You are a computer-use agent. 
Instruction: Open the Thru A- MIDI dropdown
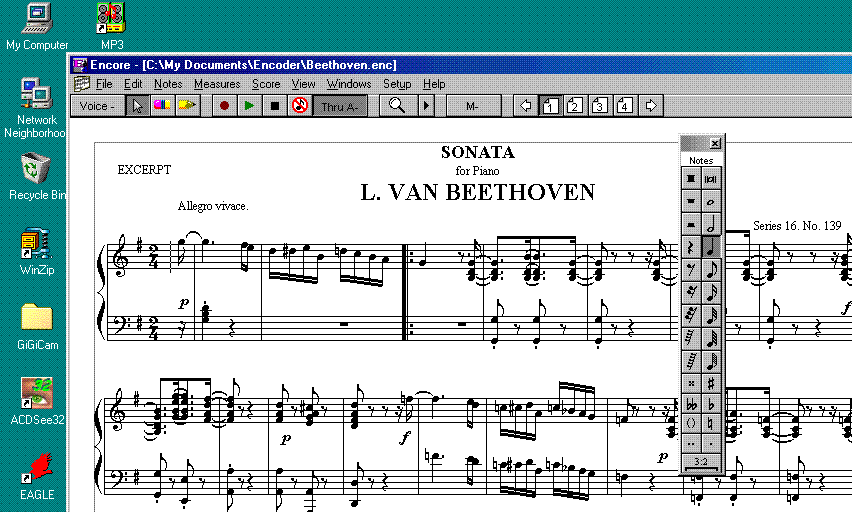(x=340, y=105)
